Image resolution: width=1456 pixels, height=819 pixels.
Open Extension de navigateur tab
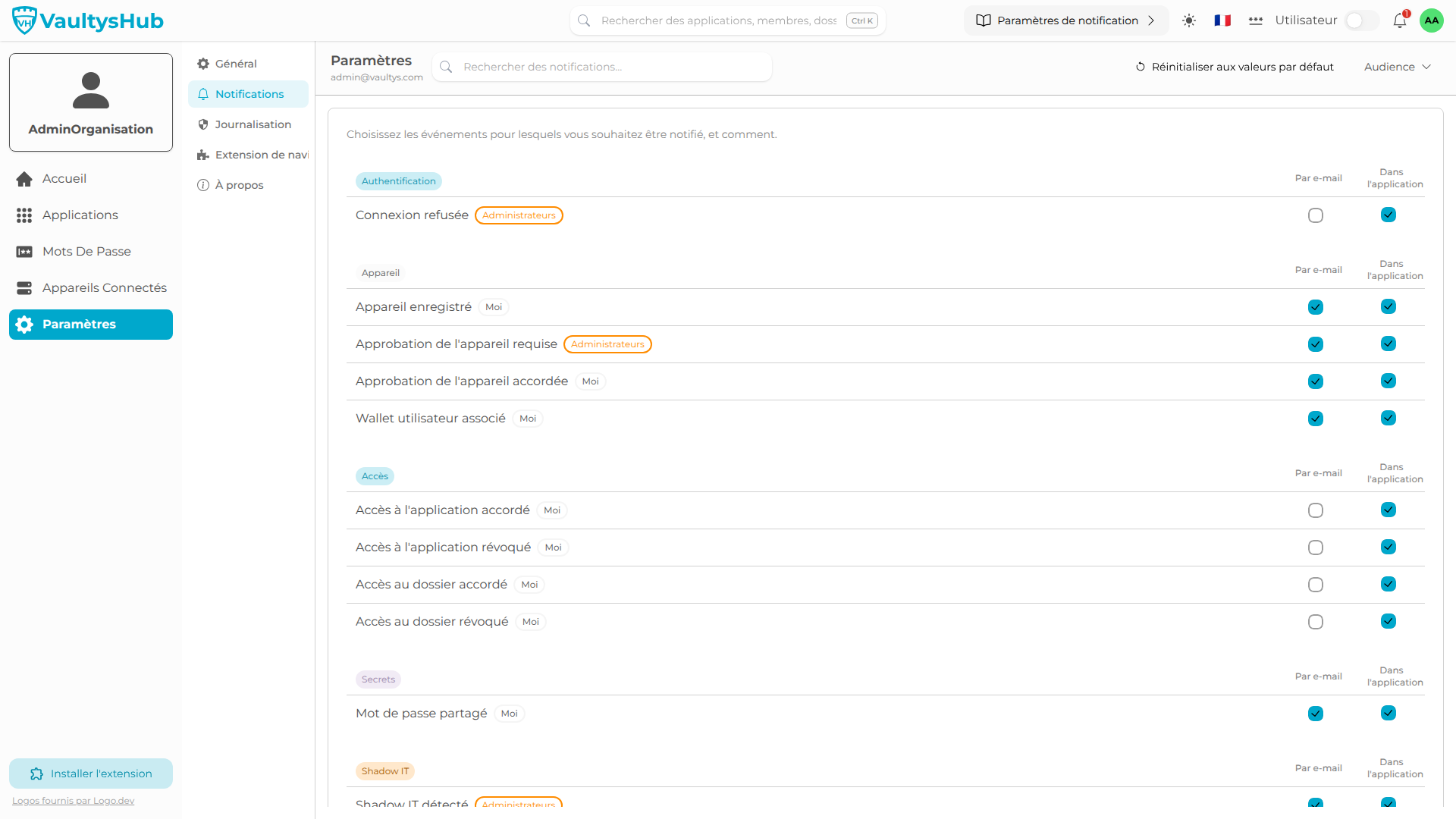pyautogui.click(x=248, y=155)
